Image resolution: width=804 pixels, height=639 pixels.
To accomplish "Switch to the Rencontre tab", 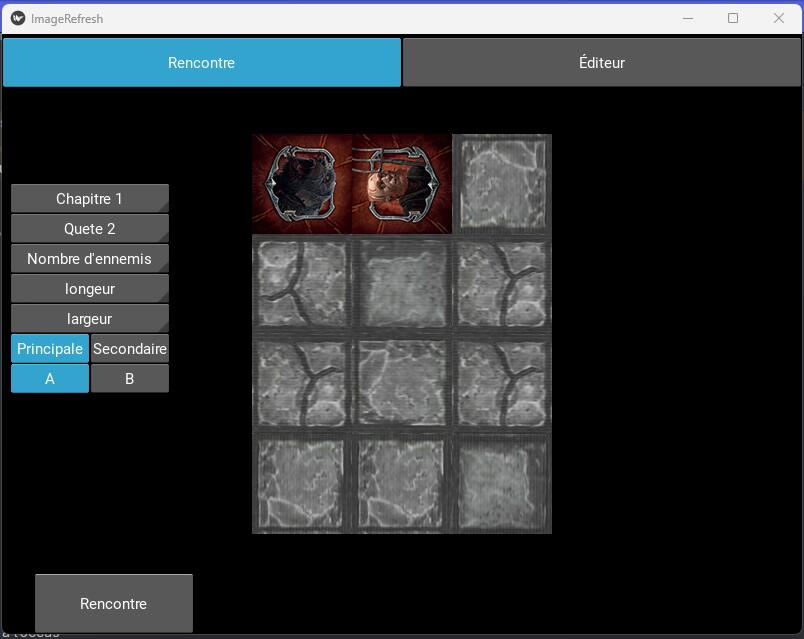I will point(202,63).
